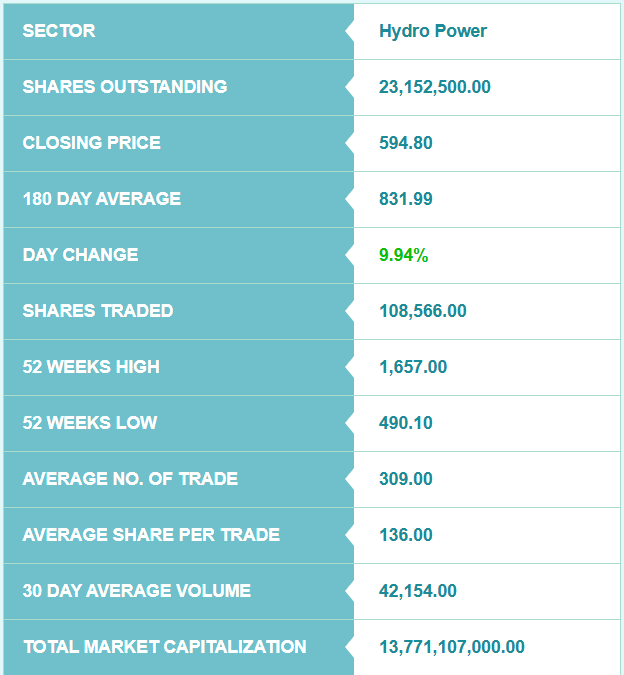Click the 13,771,107,000.00 market capitalization value
The image size is (624, 675).
click(x=452, y=647)
